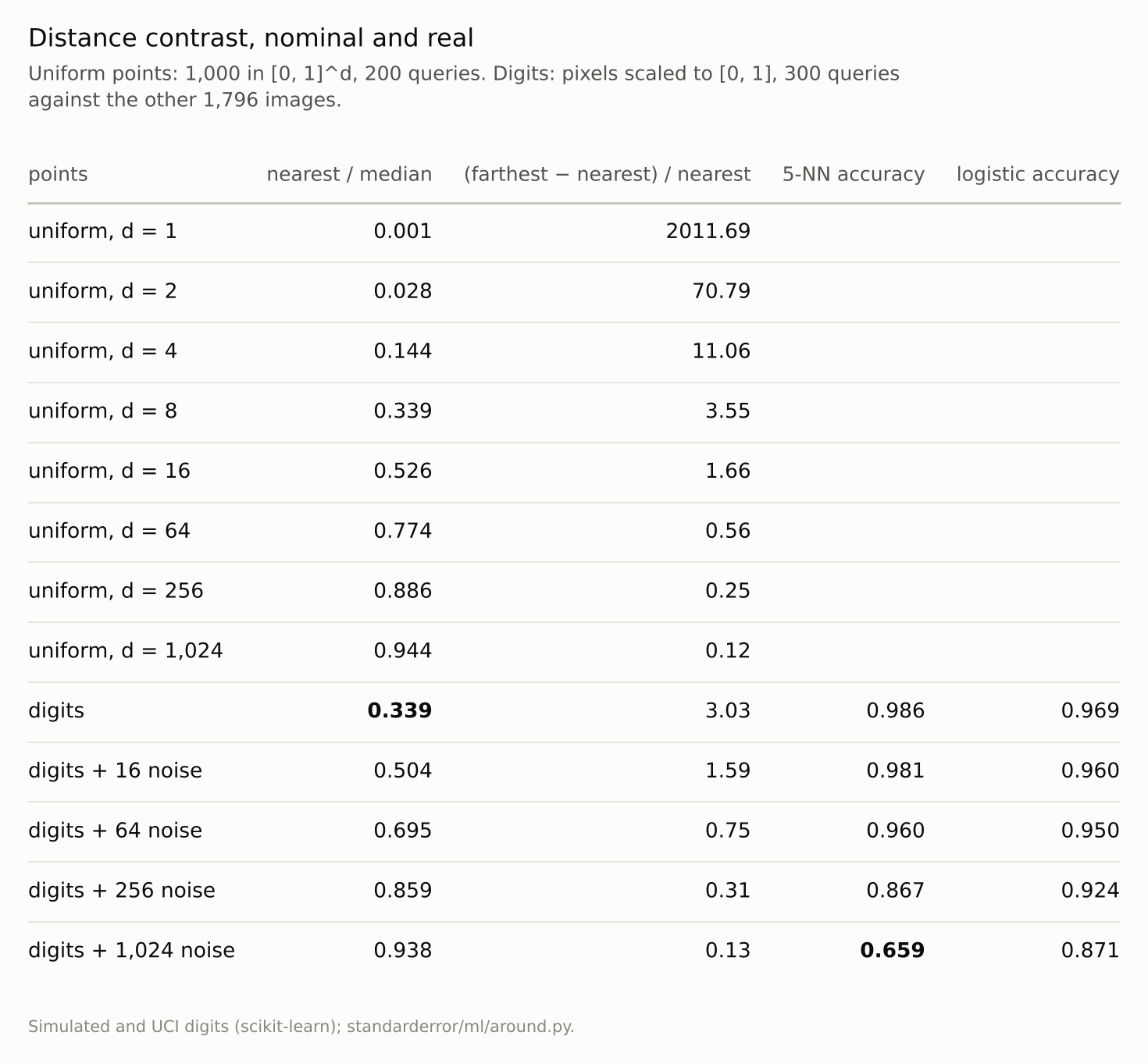Select the 'uniform, d = 1,024' row label
This screenshot has height=1064, width=1148.
(126, 651)
